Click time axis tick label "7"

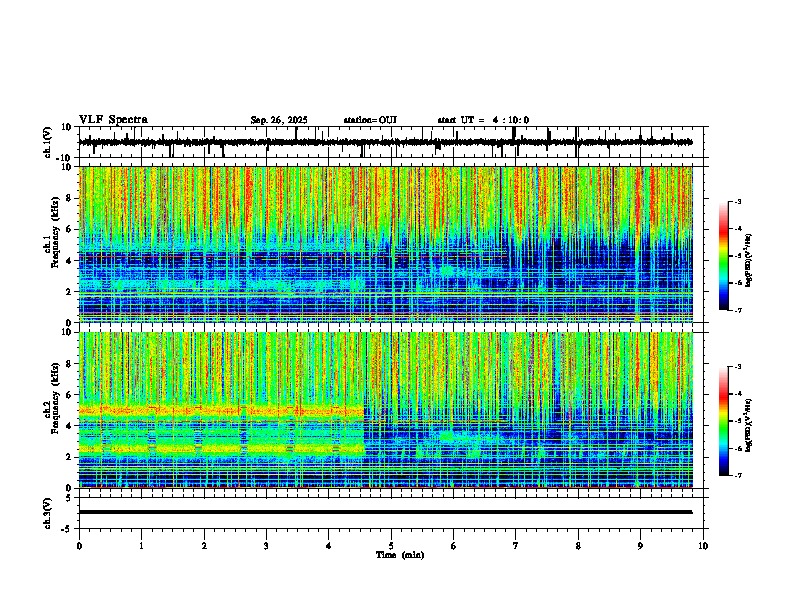[x=516, y=546]
